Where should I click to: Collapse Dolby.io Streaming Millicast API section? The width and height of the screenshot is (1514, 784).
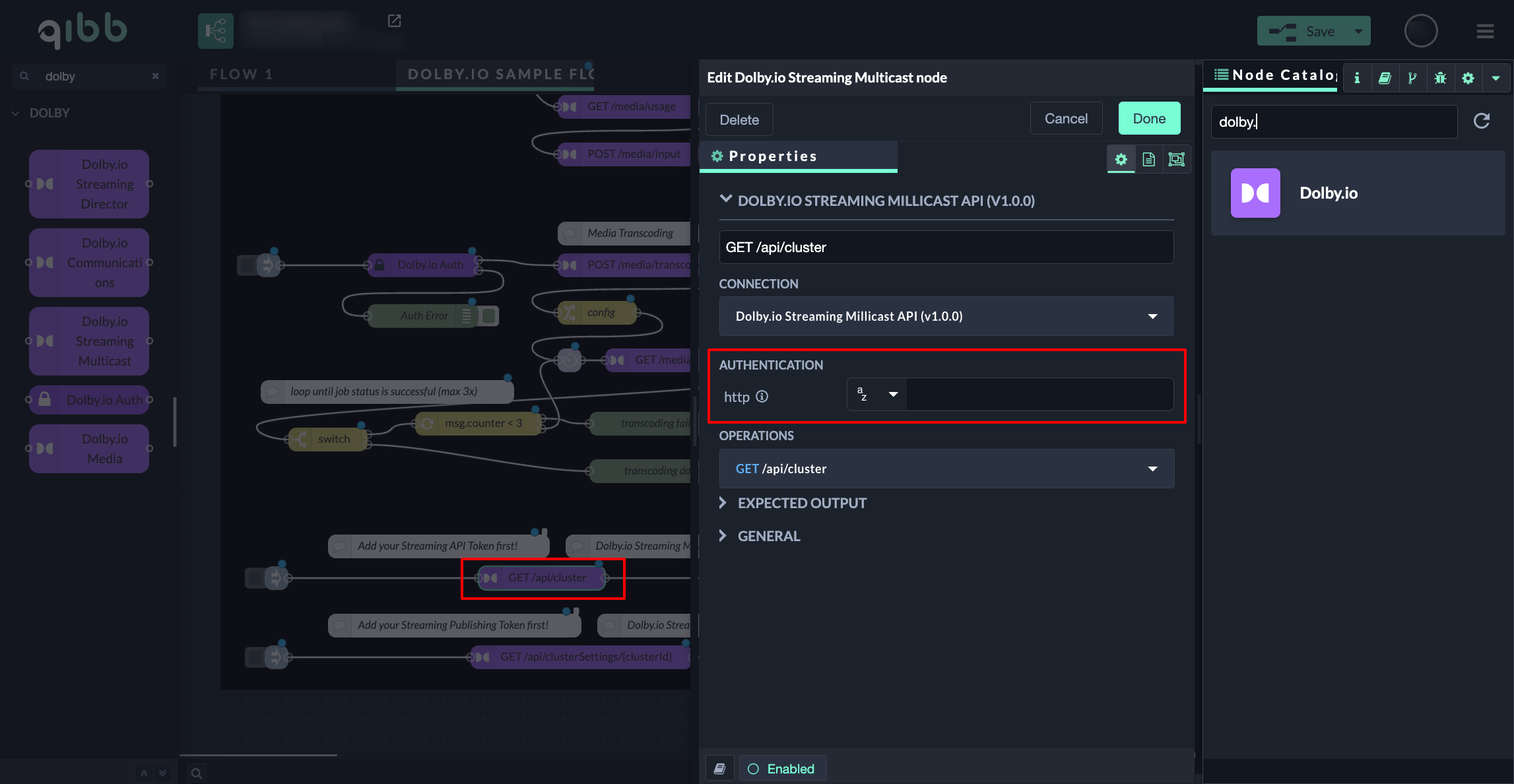click(x=726, y=199)
